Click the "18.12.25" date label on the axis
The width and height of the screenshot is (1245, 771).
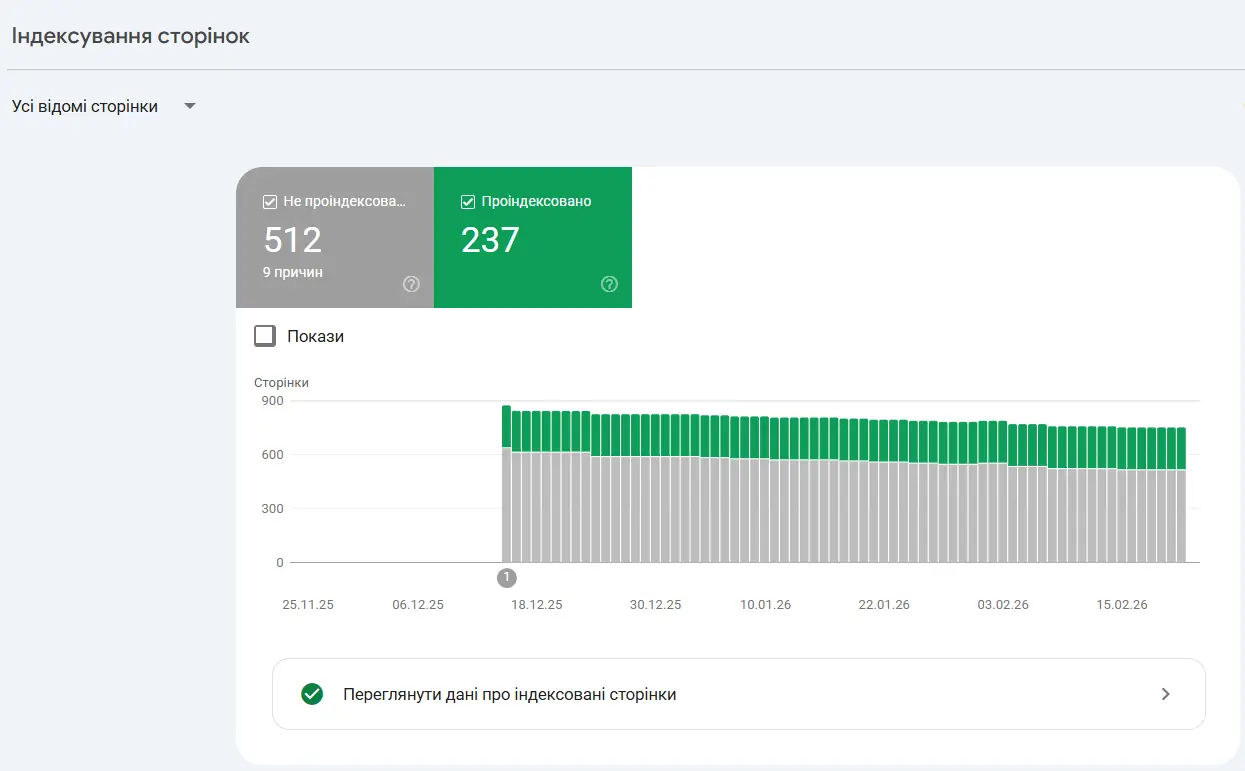536,604
